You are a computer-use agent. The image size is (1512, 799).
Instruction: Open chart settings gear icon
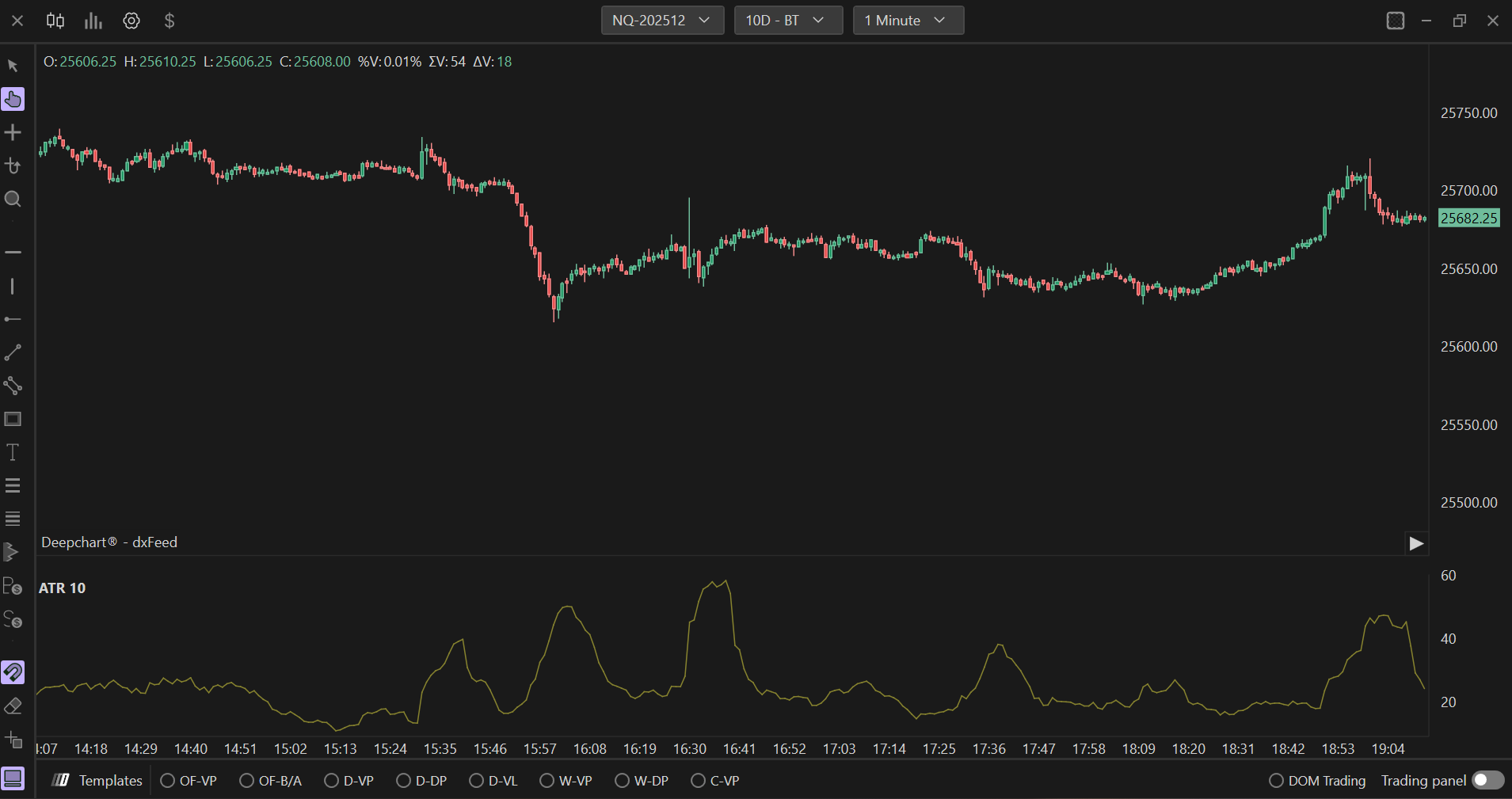(x=131, y=21)
